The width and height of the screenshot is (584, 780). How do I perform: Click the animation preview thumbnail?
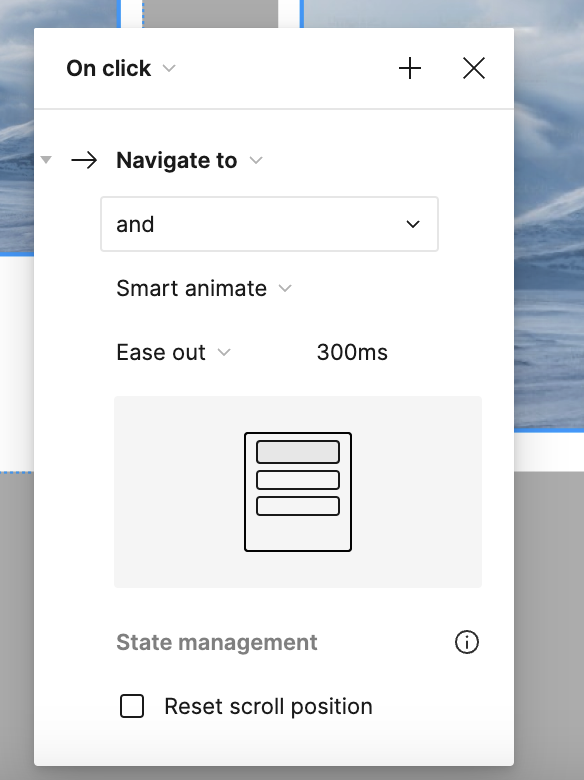click(298, 491)
